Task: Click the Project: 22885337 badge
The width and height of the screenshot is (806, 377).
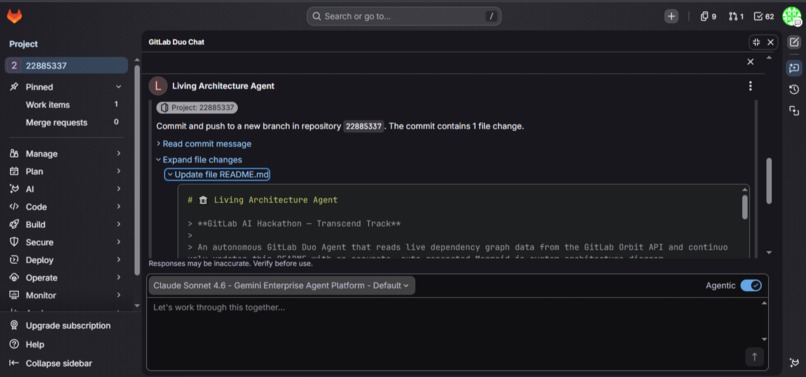Action: tap(197, 107)
